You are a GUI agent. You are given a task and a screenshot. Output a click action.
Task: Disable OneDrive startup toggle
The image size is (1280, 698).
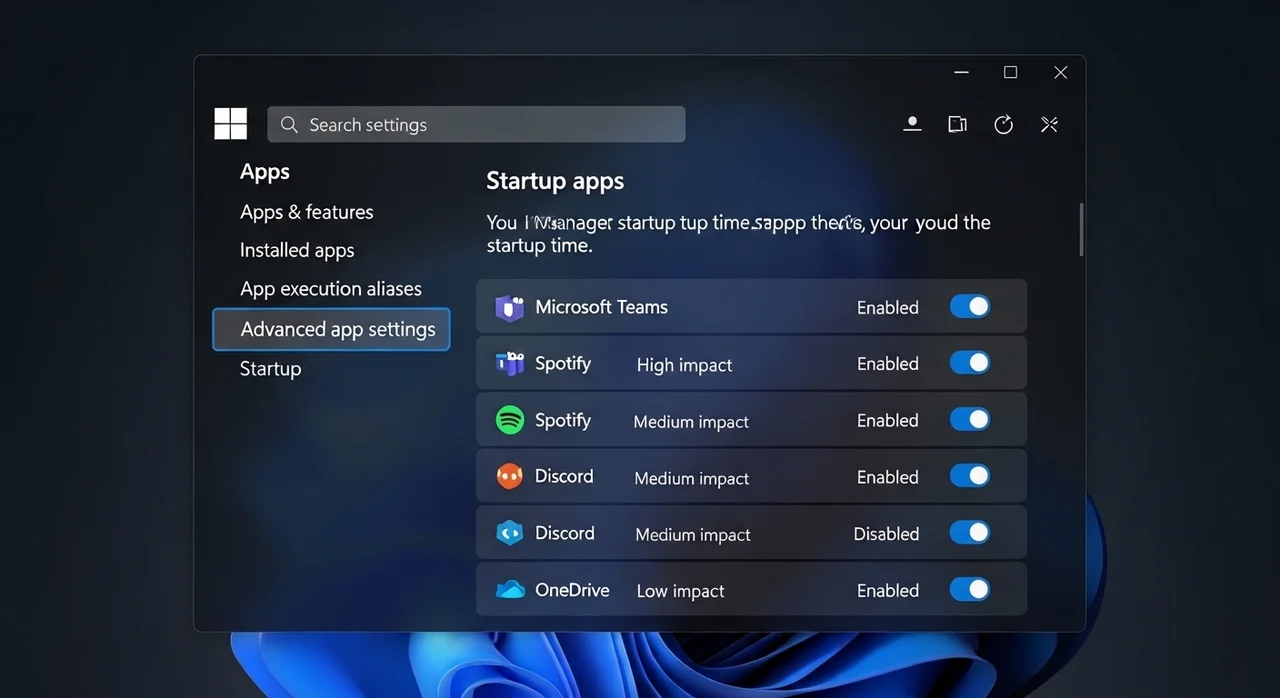(969, 590)
